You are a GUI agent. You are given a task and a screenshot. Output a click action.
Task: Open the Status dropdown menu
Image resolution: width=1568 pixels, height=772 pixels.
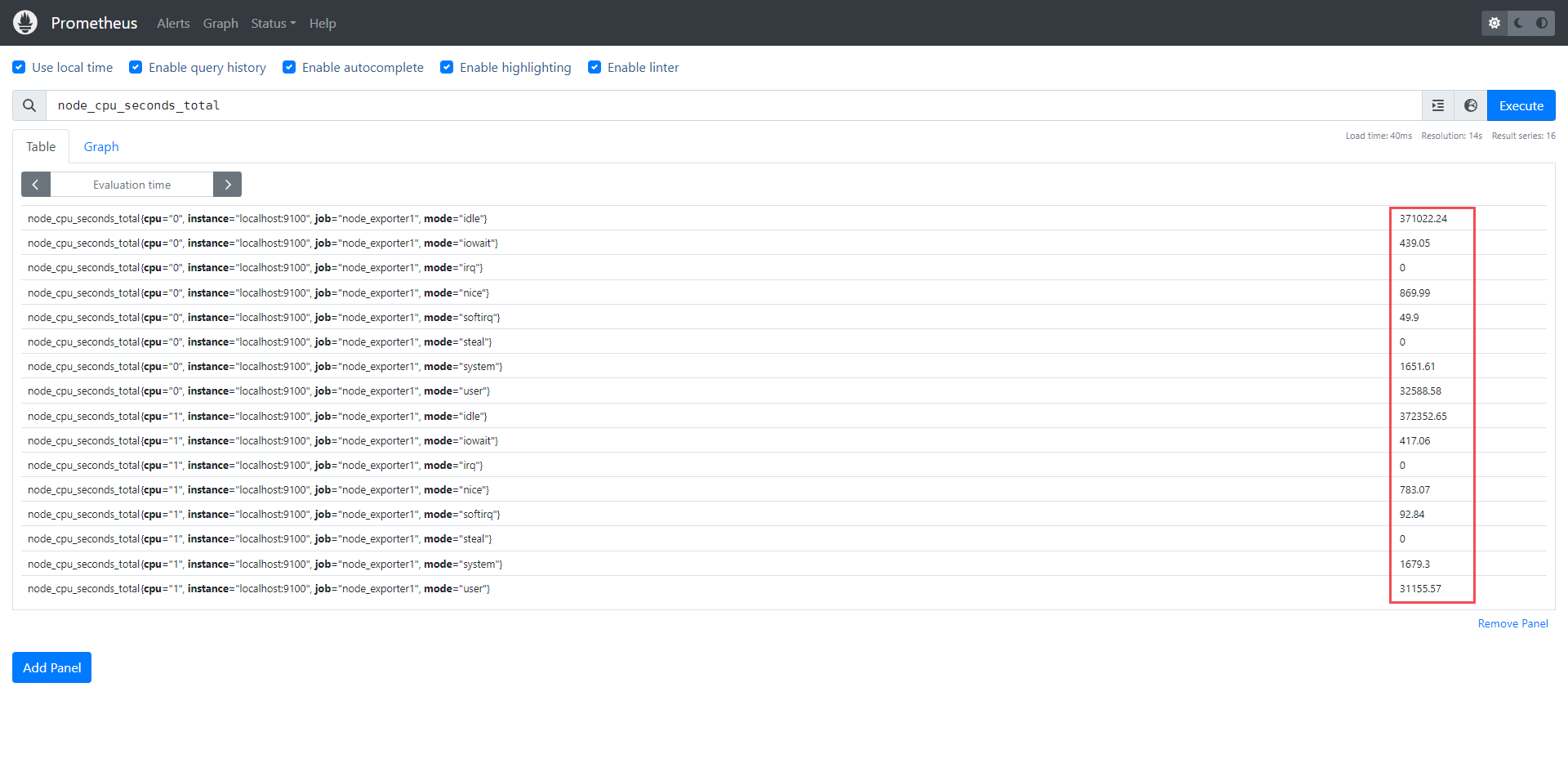[274, 23]
